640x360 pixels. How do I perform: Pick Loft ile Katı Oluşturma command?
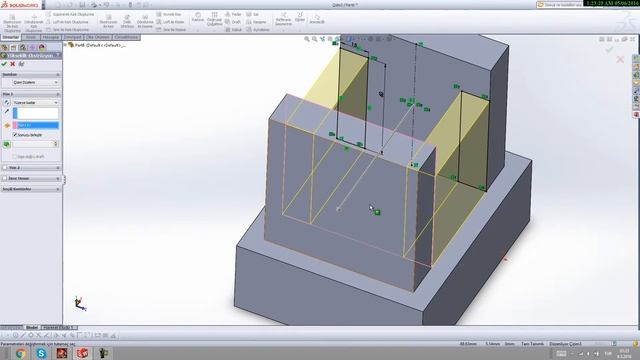click(x=67, y=22)
